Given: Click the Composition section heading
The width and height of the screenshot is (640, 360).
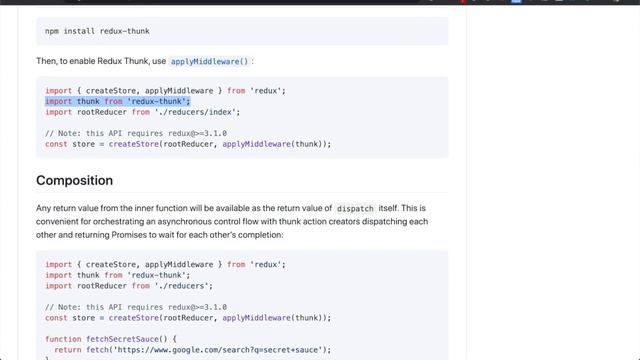Looking at the screenshot, I should point(74,180).
